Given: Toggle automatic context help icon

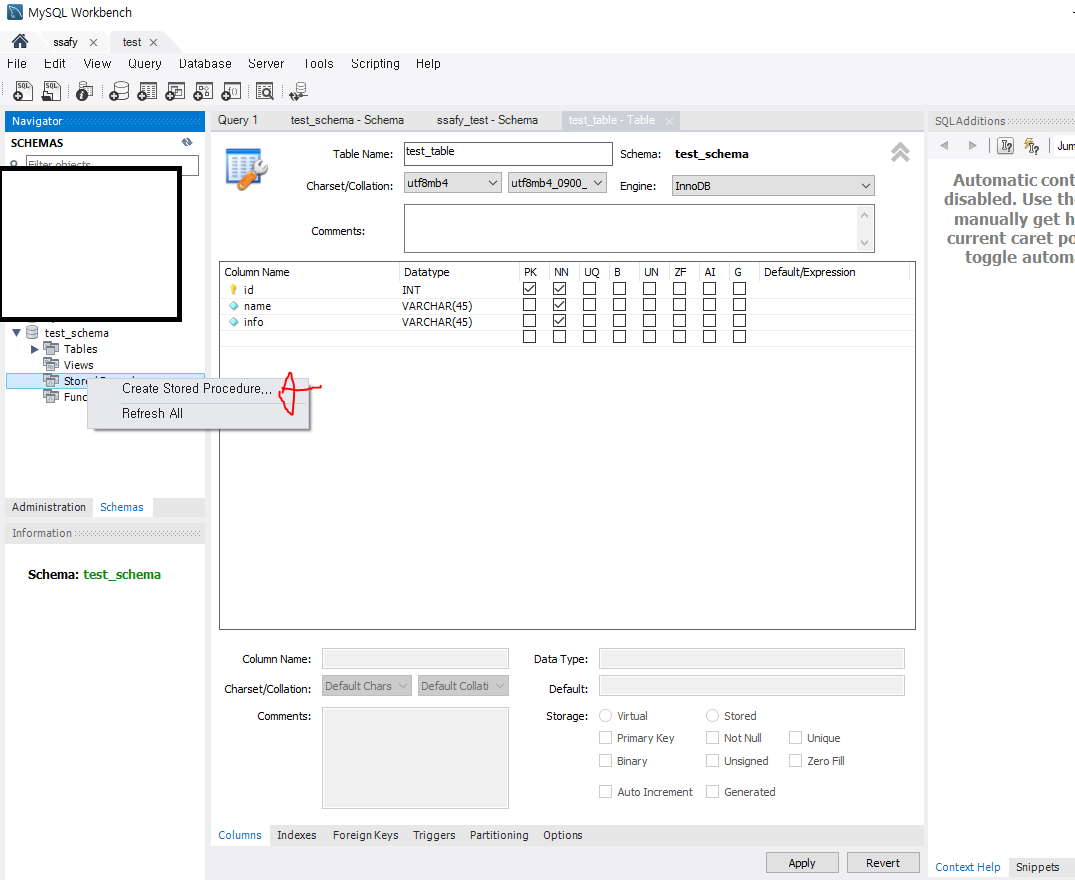Looking at the screenshot, I should (x=1031, y=145).
